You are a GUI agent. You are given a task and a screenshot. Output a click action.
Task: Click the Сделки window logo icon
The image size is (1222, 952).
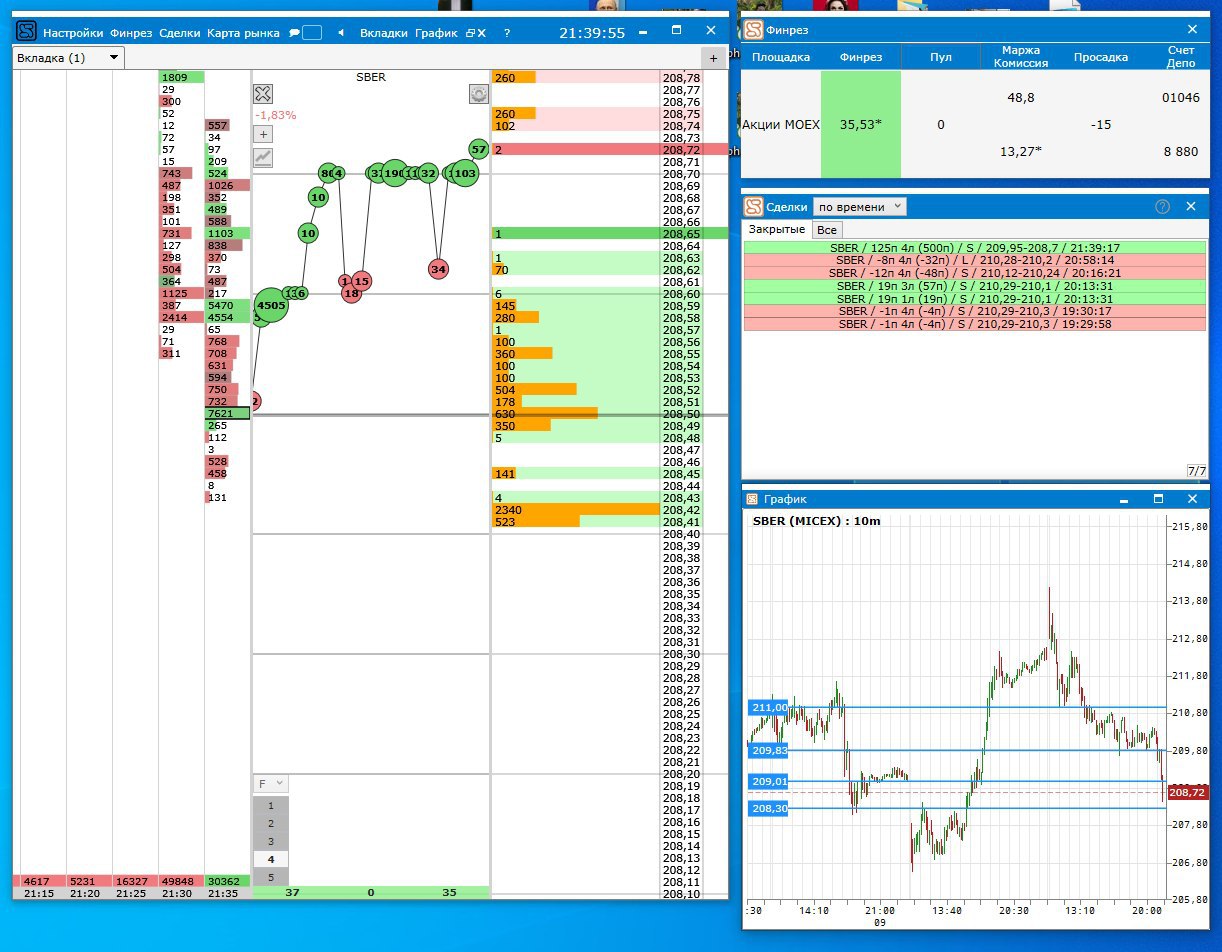pos(755,207)
